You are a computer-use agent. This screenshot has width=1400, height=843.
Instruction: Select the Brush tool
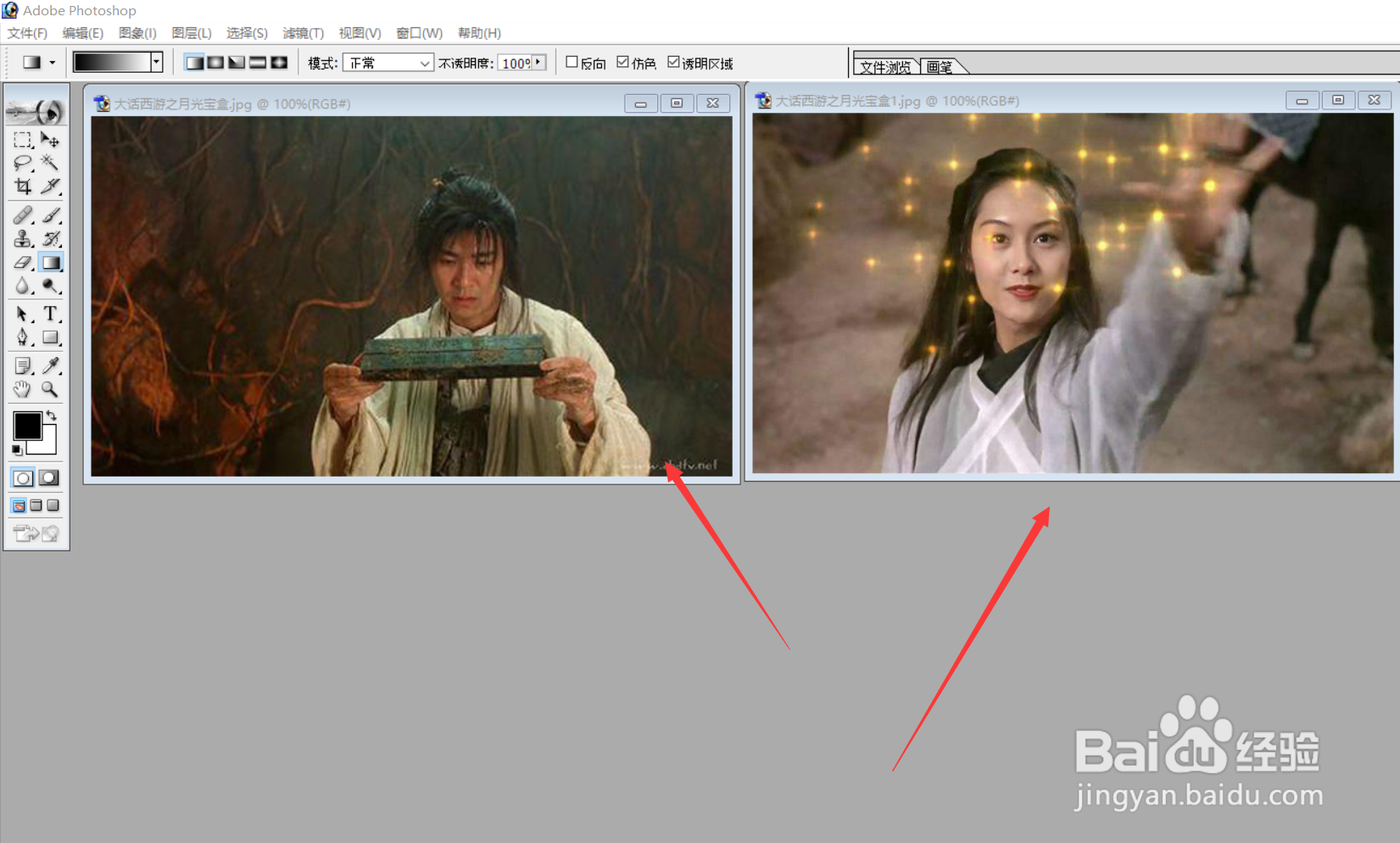(50, 215)
